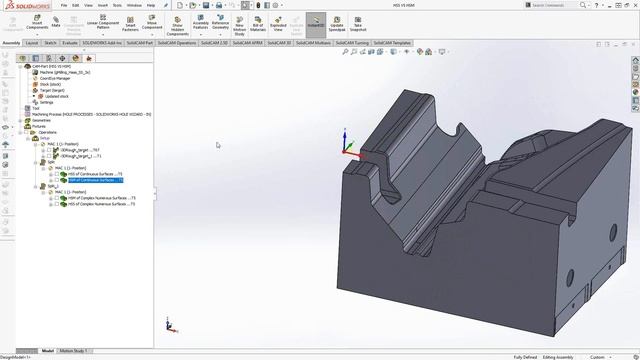This screenshot has height=360, width=640.
Task: Click the Zoom to Area icon
Action: point(354,52)
